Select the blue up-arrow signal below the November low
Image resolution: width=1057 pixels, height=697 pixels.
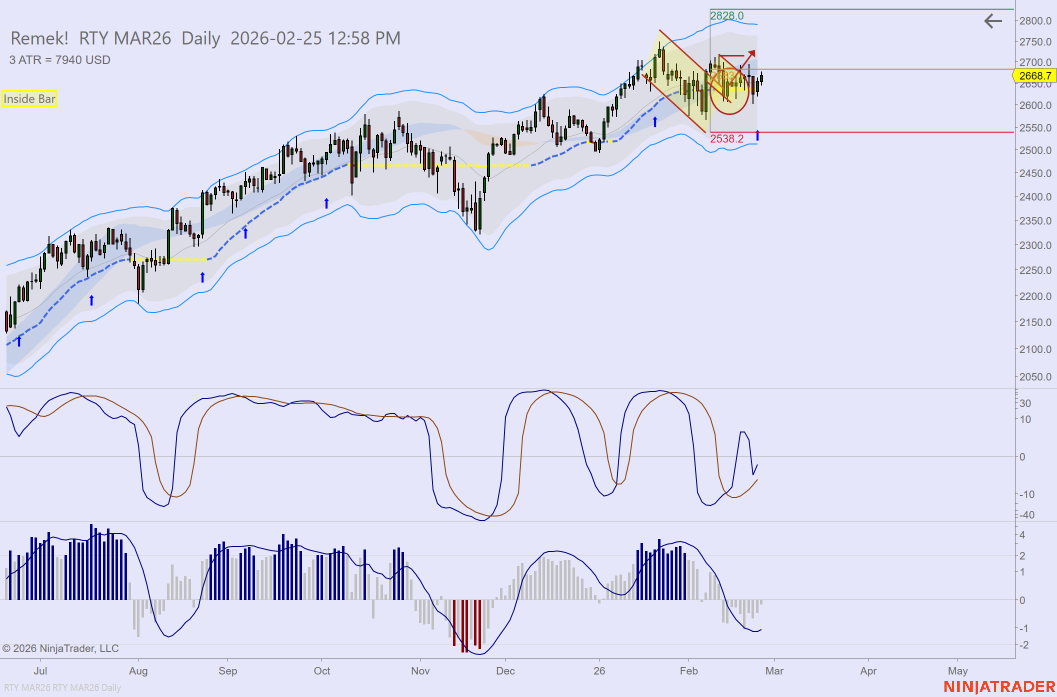click(655, 120)
